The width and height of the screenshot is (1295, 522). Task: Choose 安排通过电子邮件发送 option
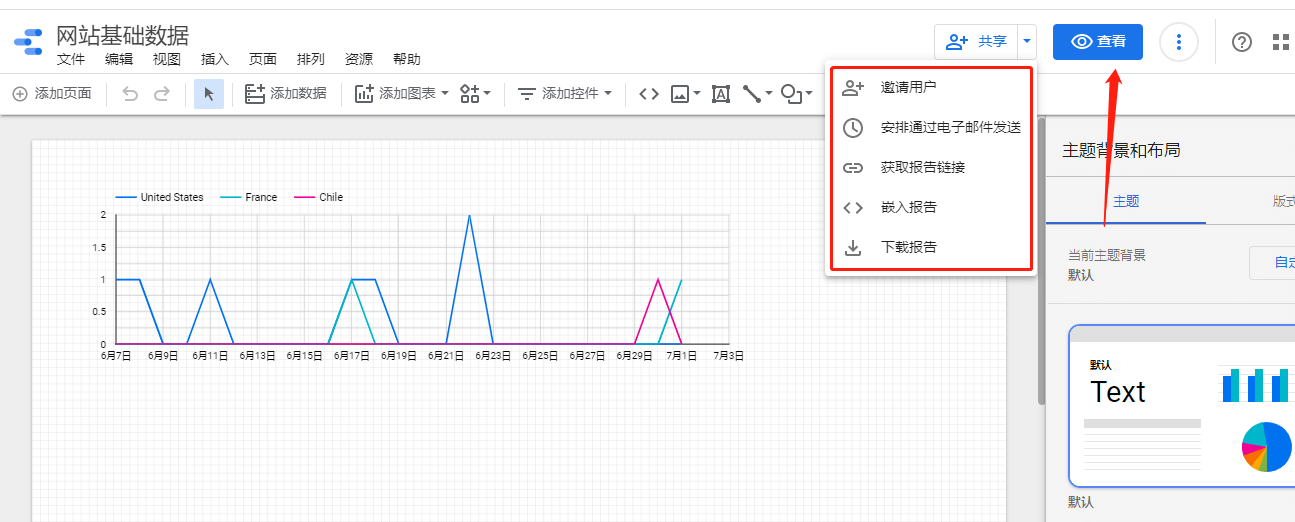coord(930,128)
